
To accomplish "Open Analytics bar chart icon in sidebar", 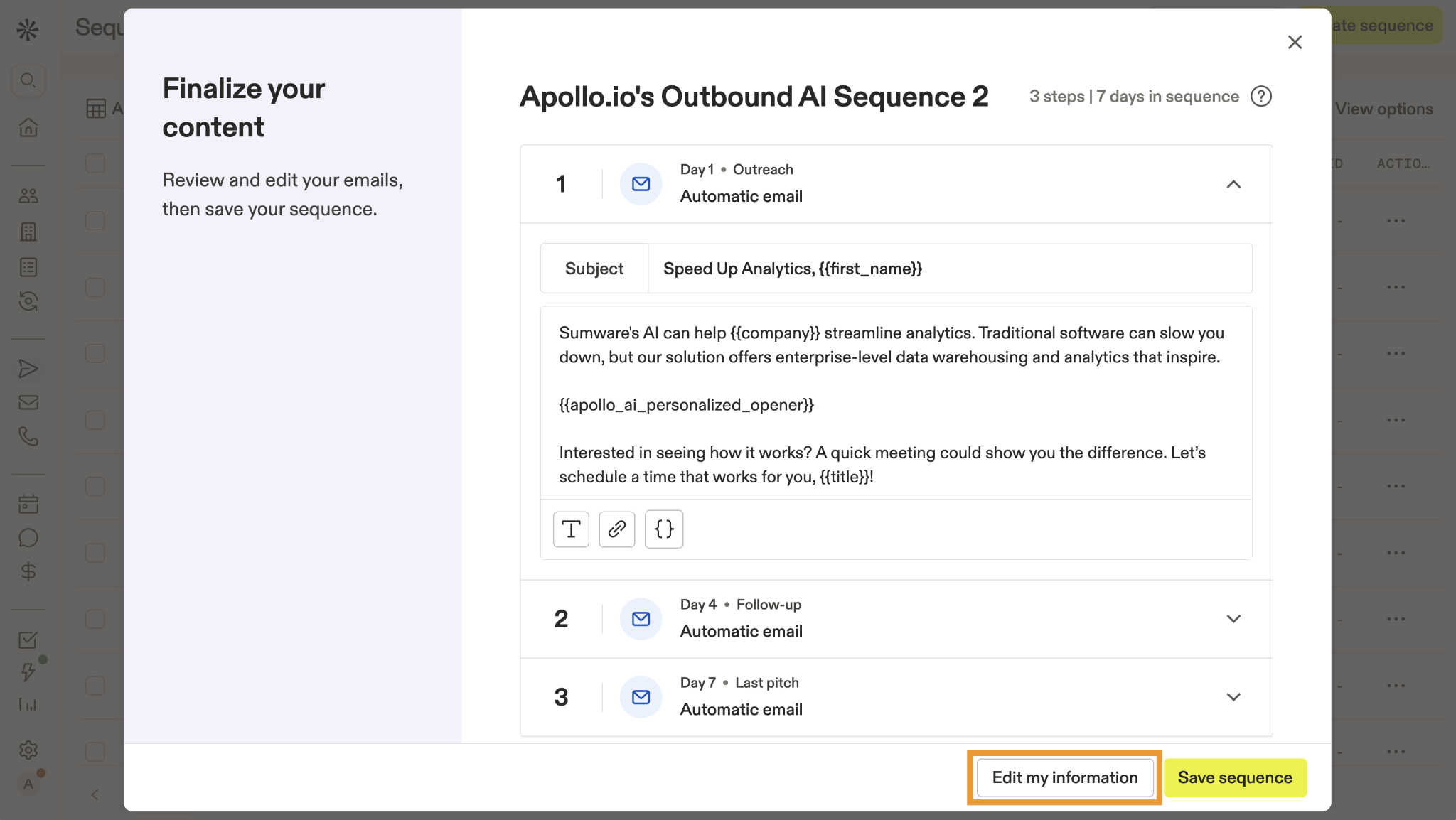I will click(28, 703).
